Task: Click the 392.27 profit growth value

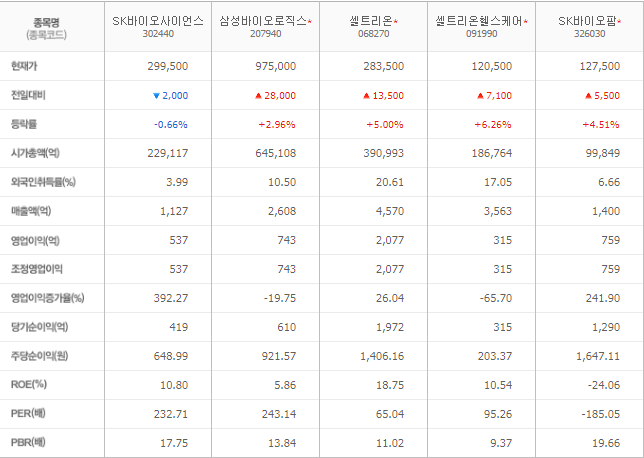Action: [x=171, y=298]
